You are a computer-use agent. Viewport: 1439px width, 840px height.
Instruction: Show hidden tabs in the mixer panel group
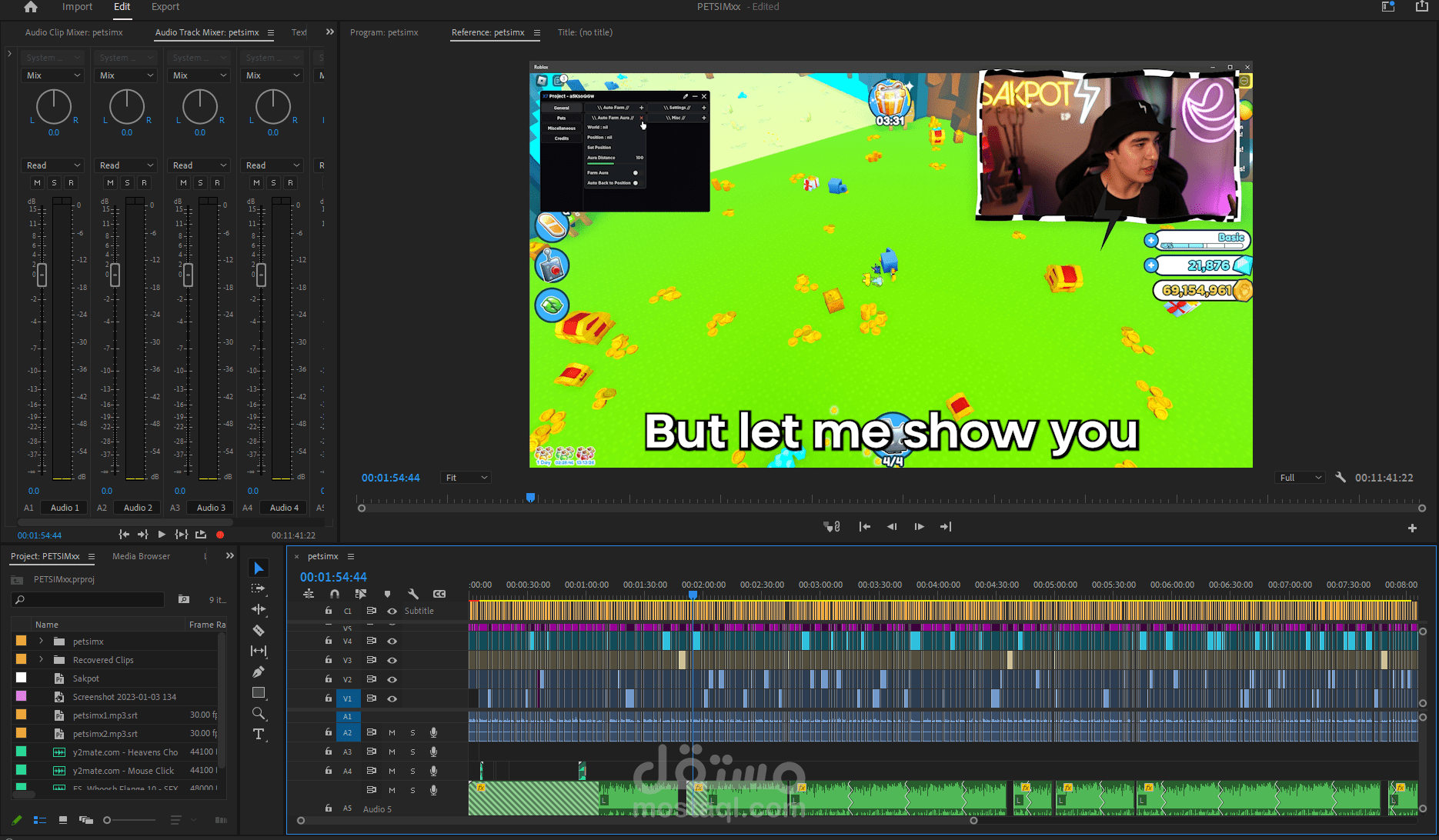(x=330, y=32)
